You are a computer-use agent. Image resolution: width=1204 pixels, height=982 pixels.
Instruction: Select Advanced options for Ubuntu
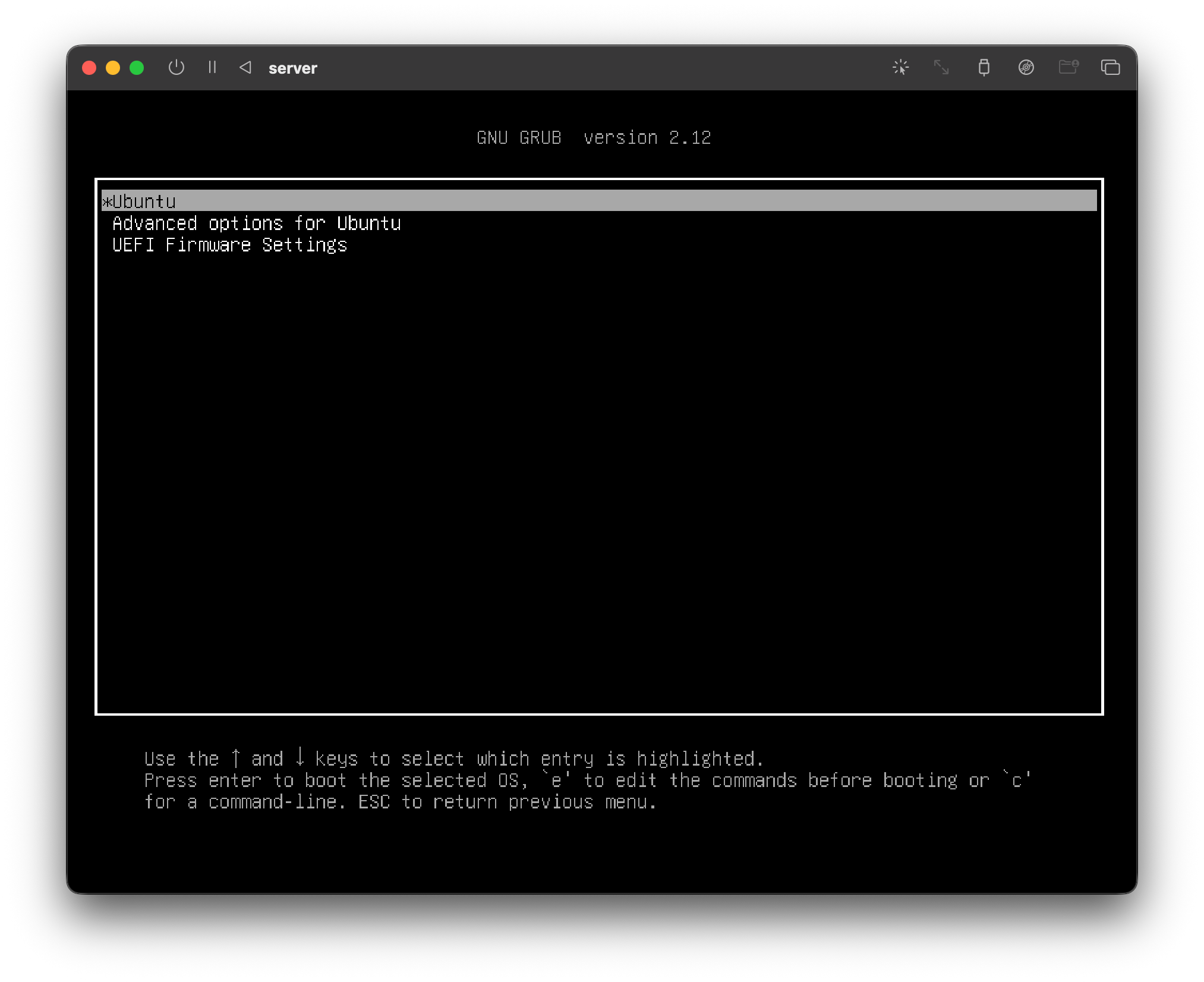point(256,224)
